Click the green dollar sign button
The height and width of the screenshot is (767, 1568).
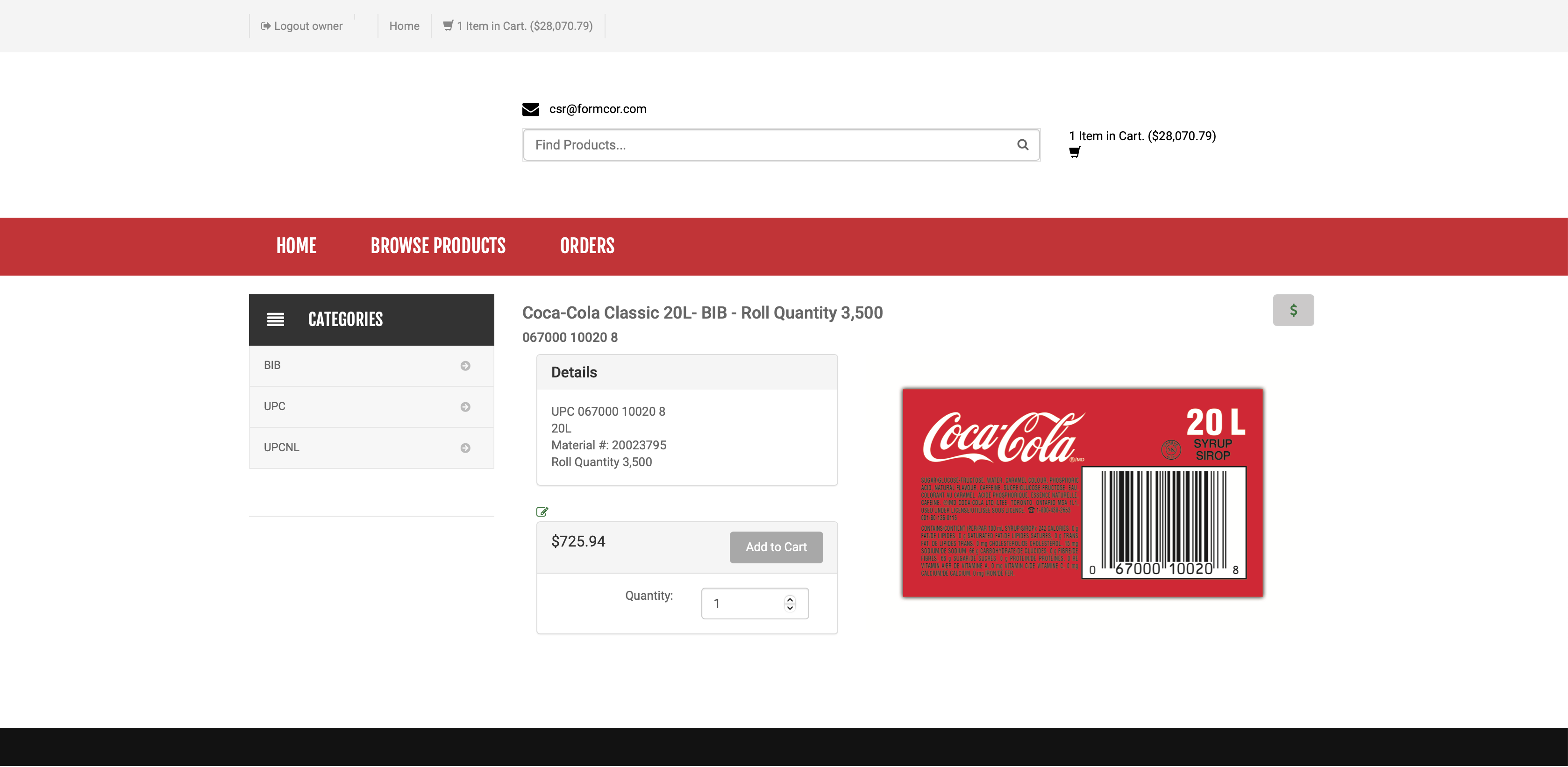point(1293,311)
